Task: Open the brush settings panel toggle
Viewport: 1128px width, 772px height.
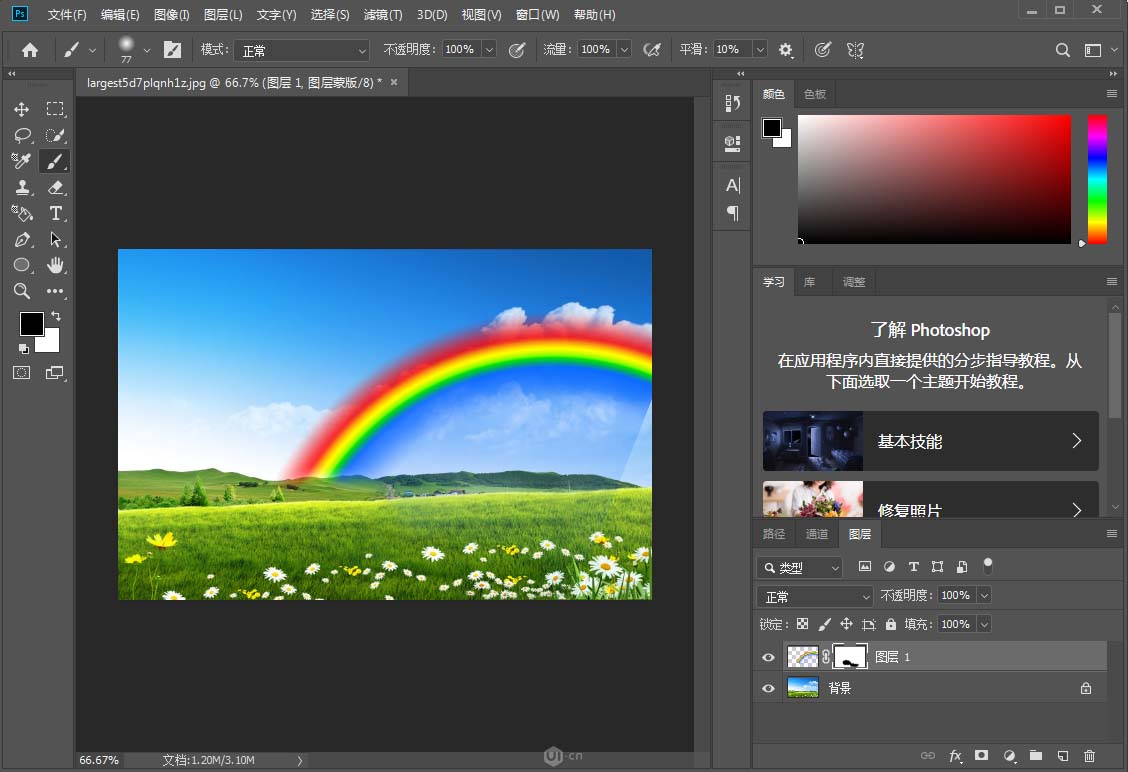Action: (173, 50)
